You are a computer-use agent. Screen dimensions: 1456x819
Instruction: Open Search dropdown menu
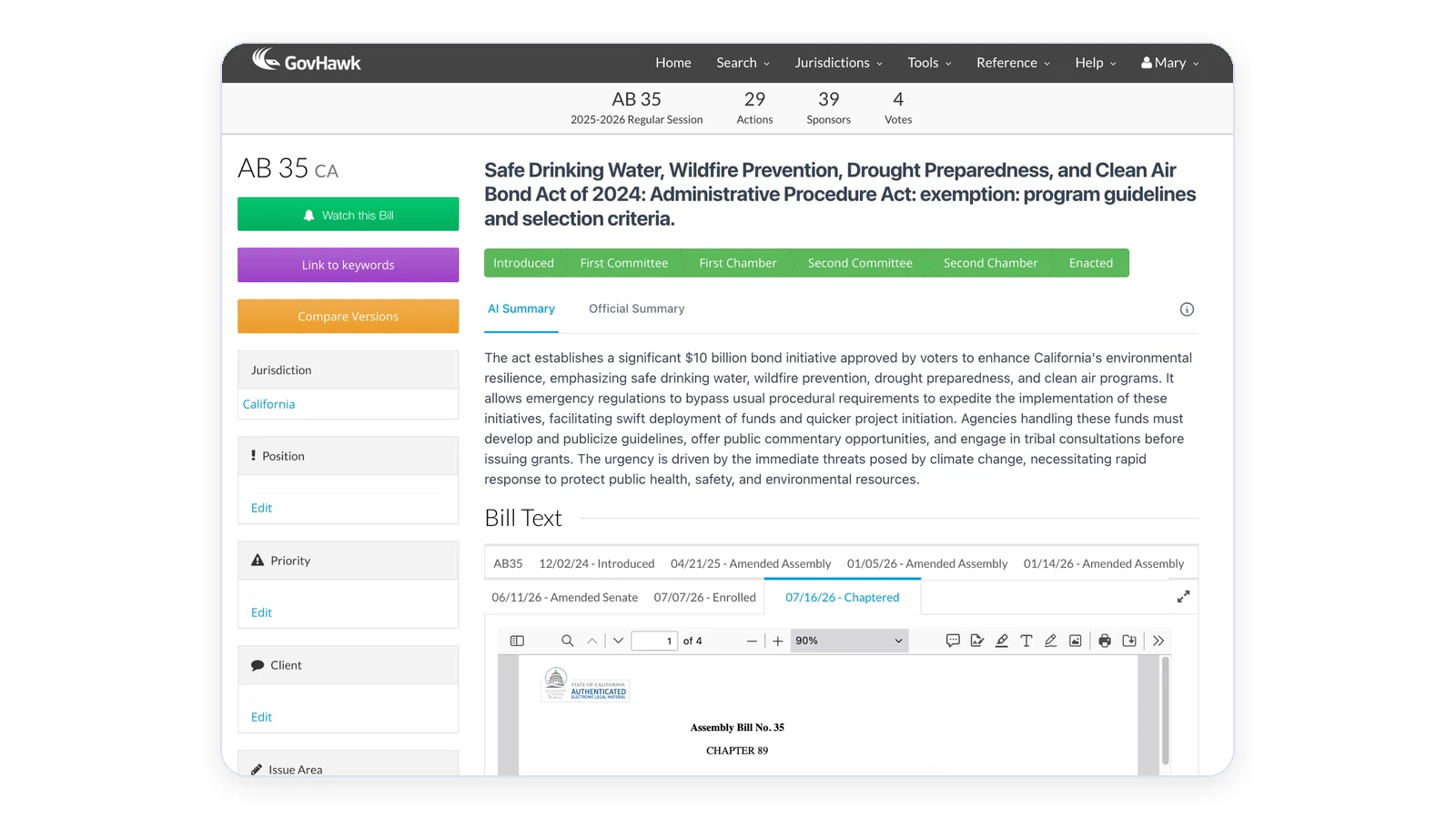pyautogui.click(x=743, y=63)
